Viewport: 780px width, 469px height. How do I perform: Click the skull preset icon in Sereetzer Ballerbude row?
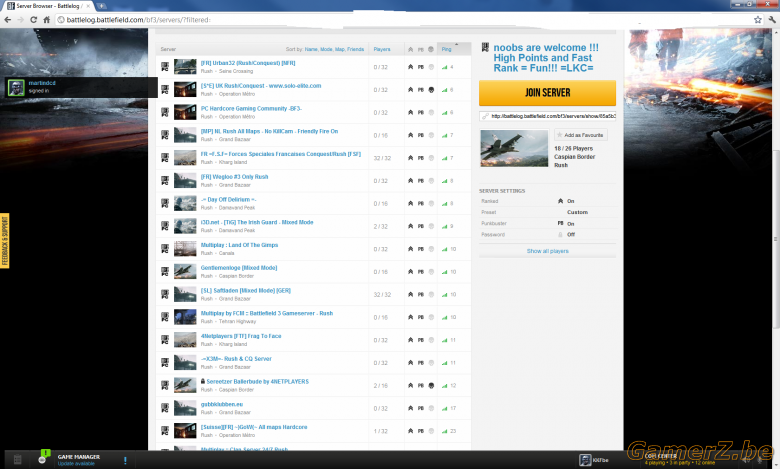click(x=431, y=385)
